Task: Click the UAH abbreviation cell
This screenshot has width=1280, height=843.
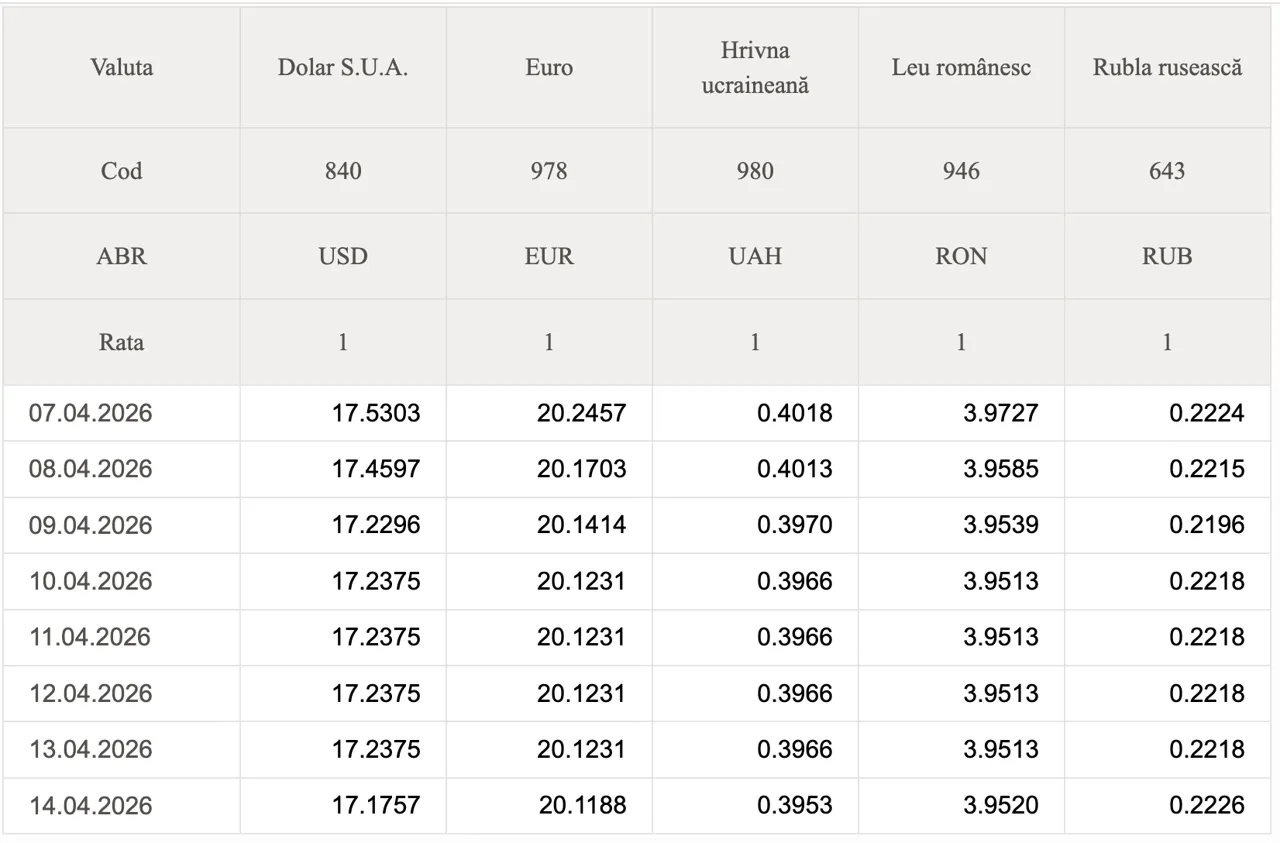Action: tap(755, 256)
